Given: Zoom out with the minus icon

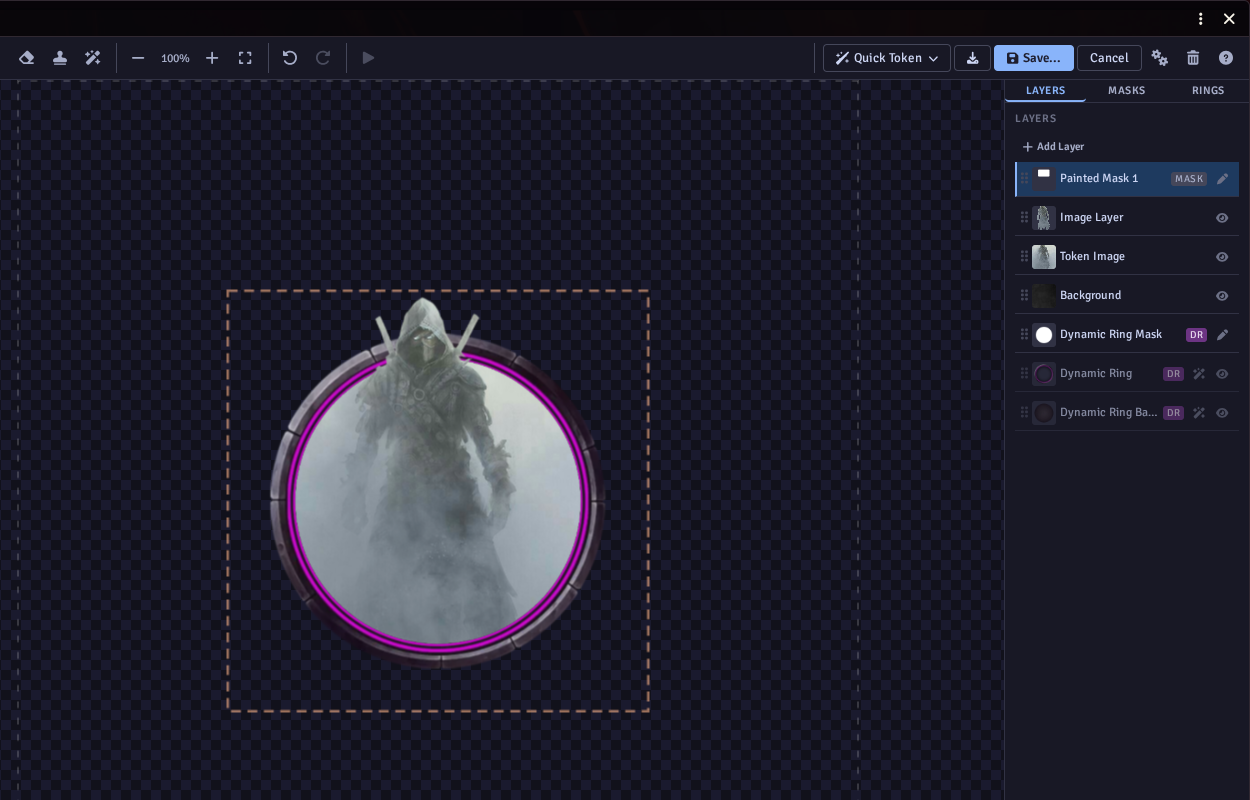Looking at the screenshot, I should click(138, 58).
